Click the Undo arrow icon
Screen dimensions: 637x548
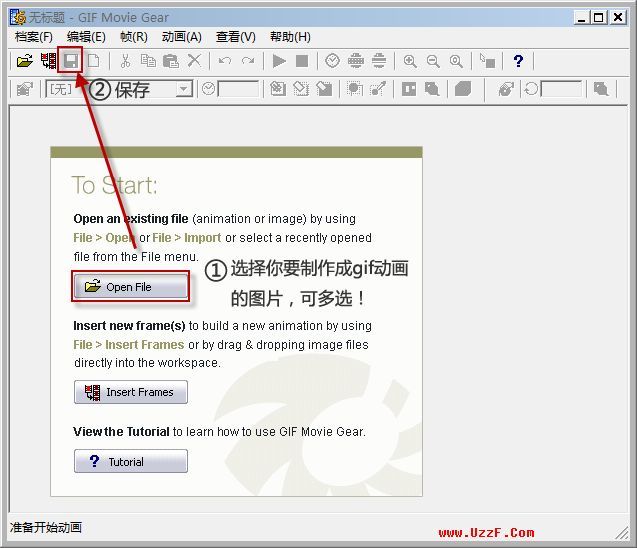(225, 61)
